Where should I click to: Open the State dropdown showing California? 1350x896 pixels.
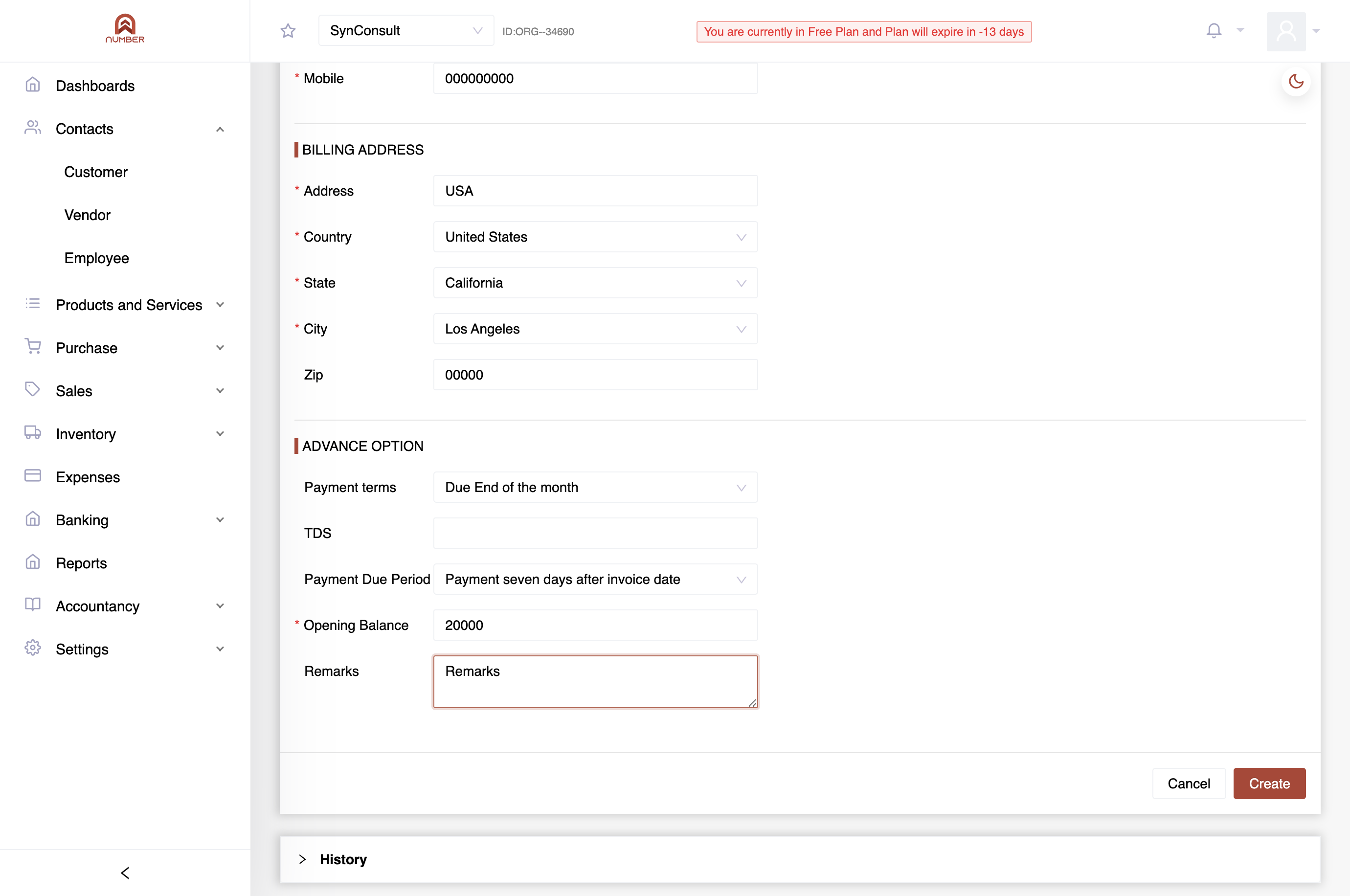(x=595, y=283)
